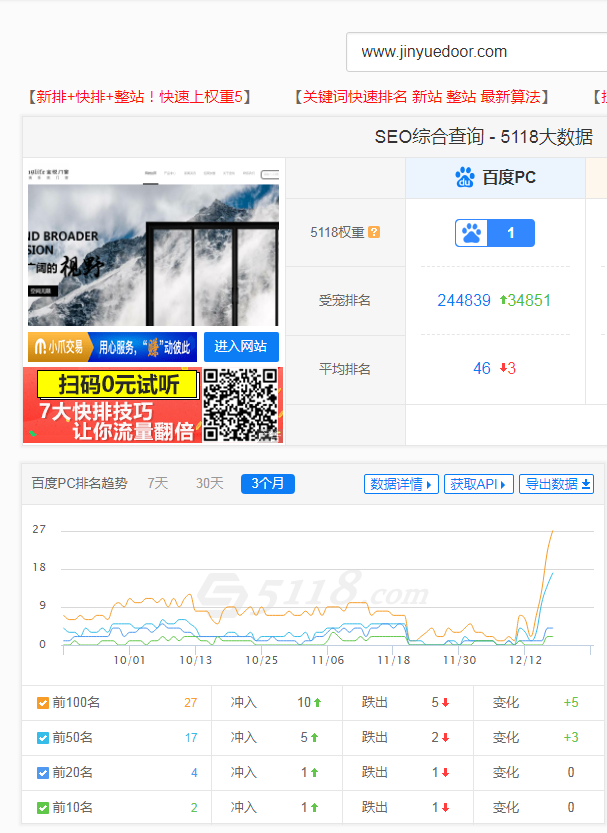Uncheck the 前20名 series checkbox

tap(43, 773)
